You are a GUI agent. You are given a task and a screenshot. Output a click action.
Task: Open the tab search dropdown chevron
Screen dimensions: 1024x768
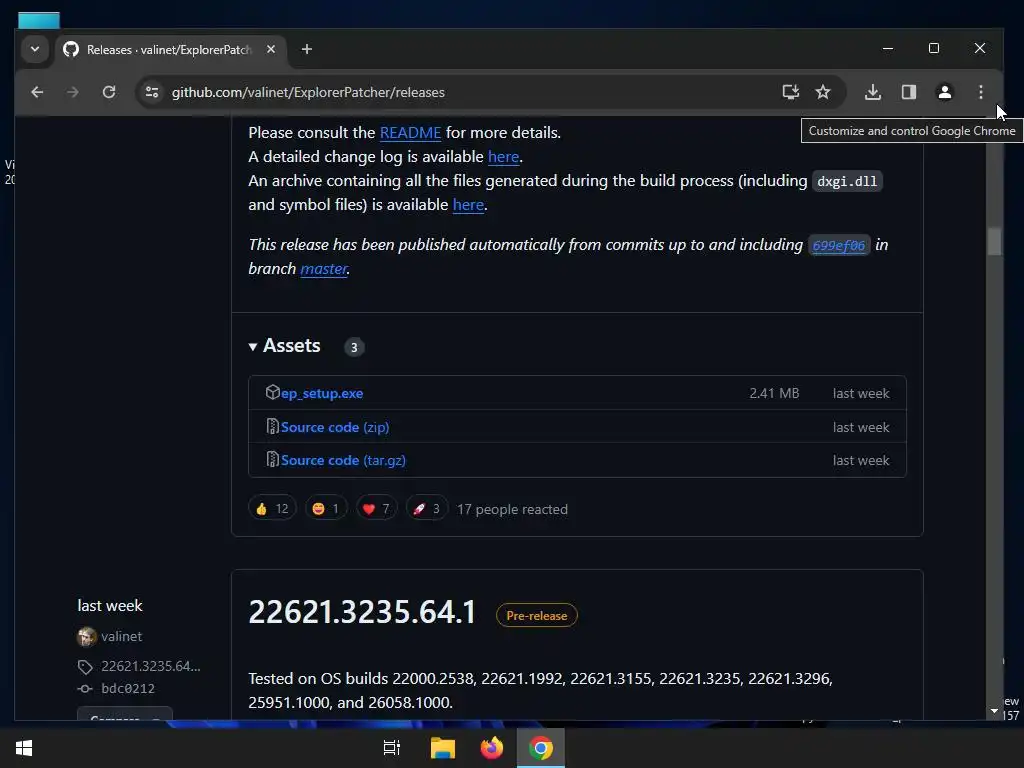point(35,49)
